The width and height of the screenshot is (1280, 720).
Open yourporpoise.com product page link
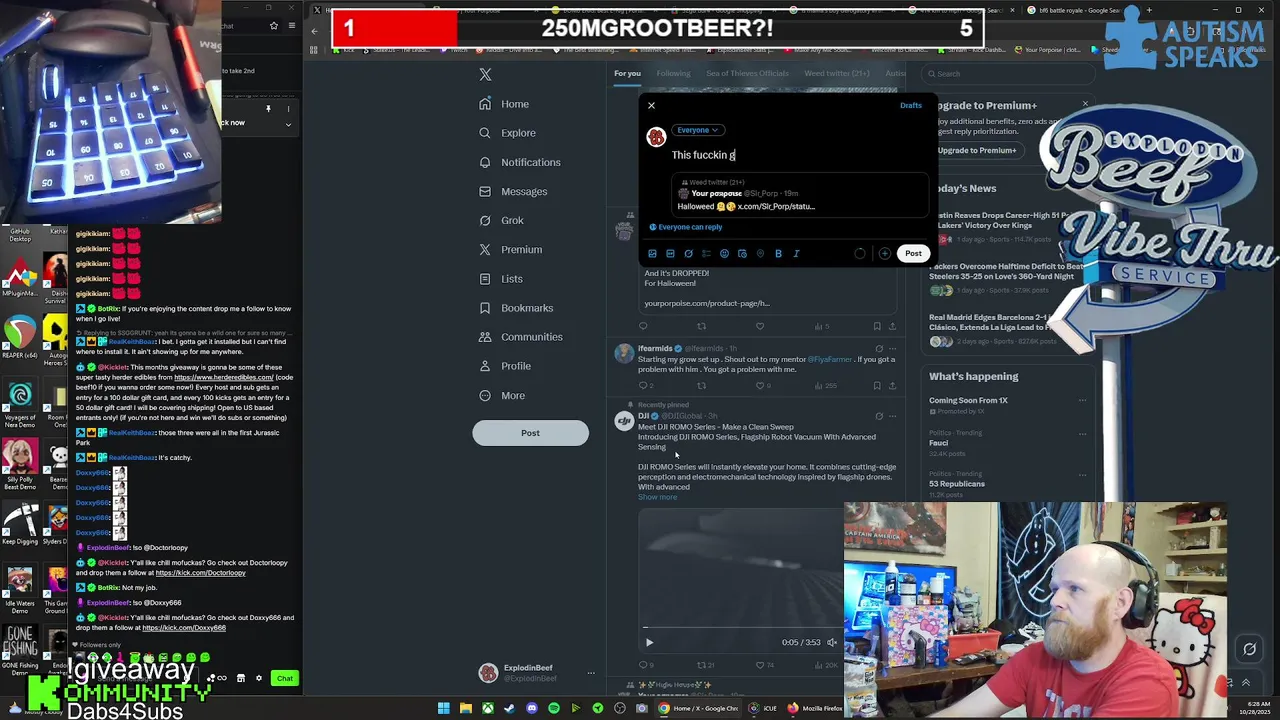(706, 303)
